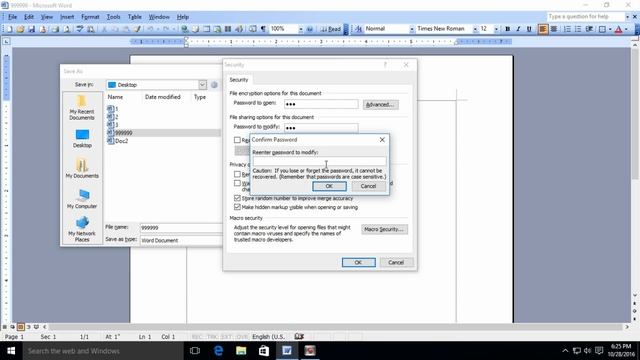The image size is (640, 360).
Task: Click the File name field in Save As
Action: (181, 228)
